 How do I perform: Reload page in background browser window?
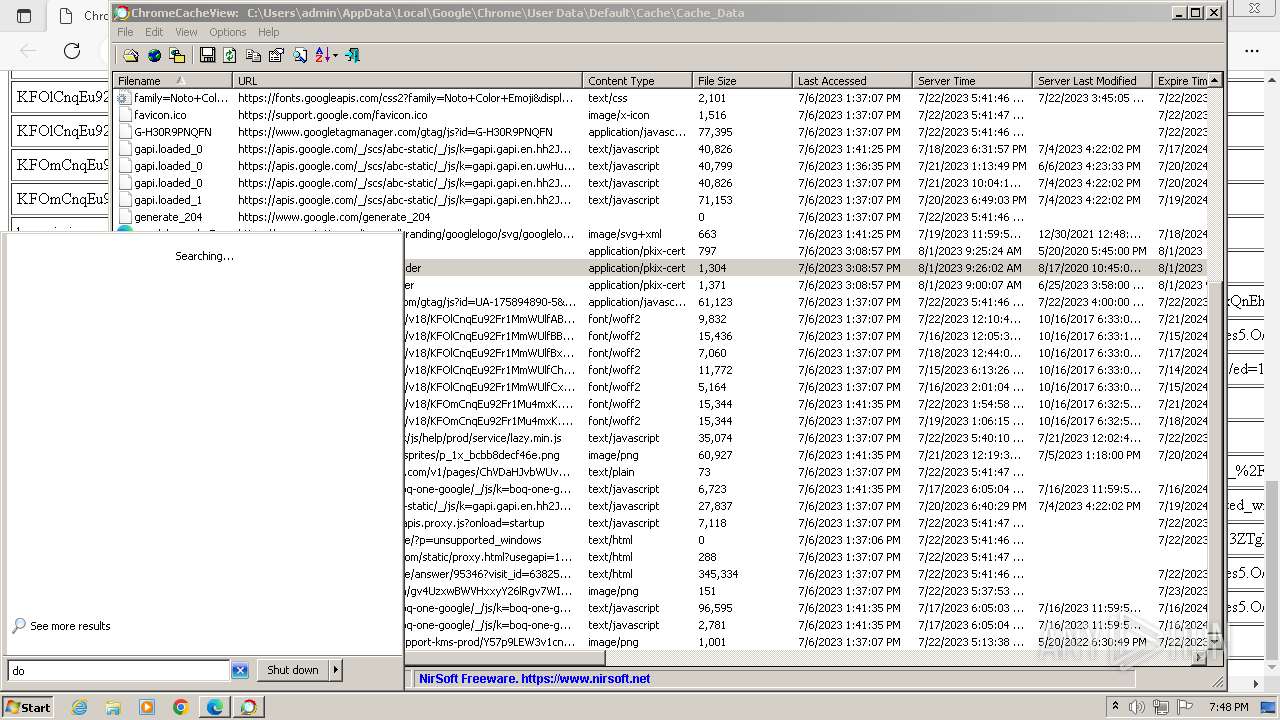tap(72, 50)
